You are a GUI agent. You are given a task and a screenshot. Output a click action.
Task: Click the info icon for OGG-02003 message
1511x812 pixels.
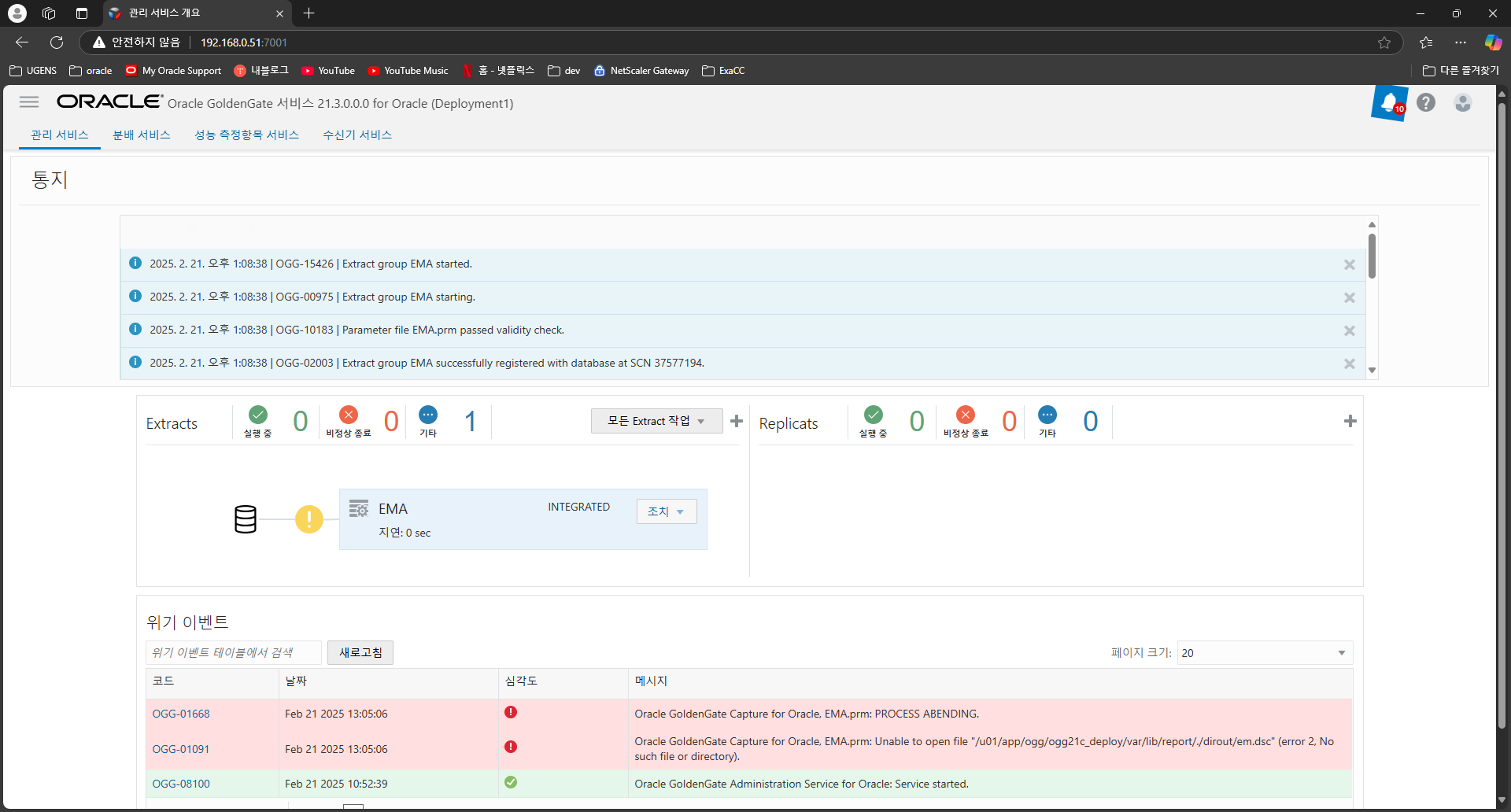click(135, 362)
